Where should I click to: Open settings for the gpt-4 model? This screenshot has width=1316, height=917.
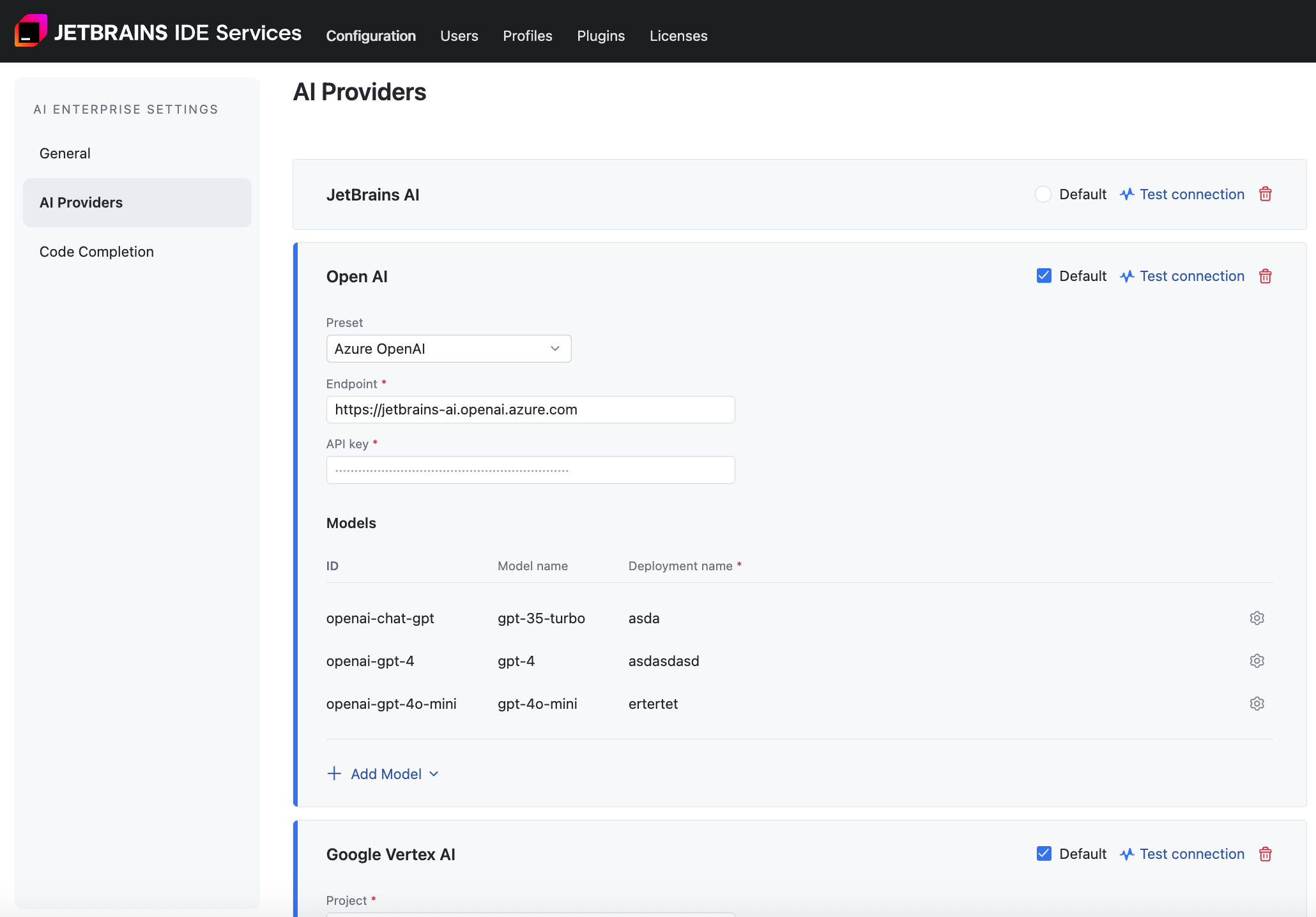tap(1257, 661)
